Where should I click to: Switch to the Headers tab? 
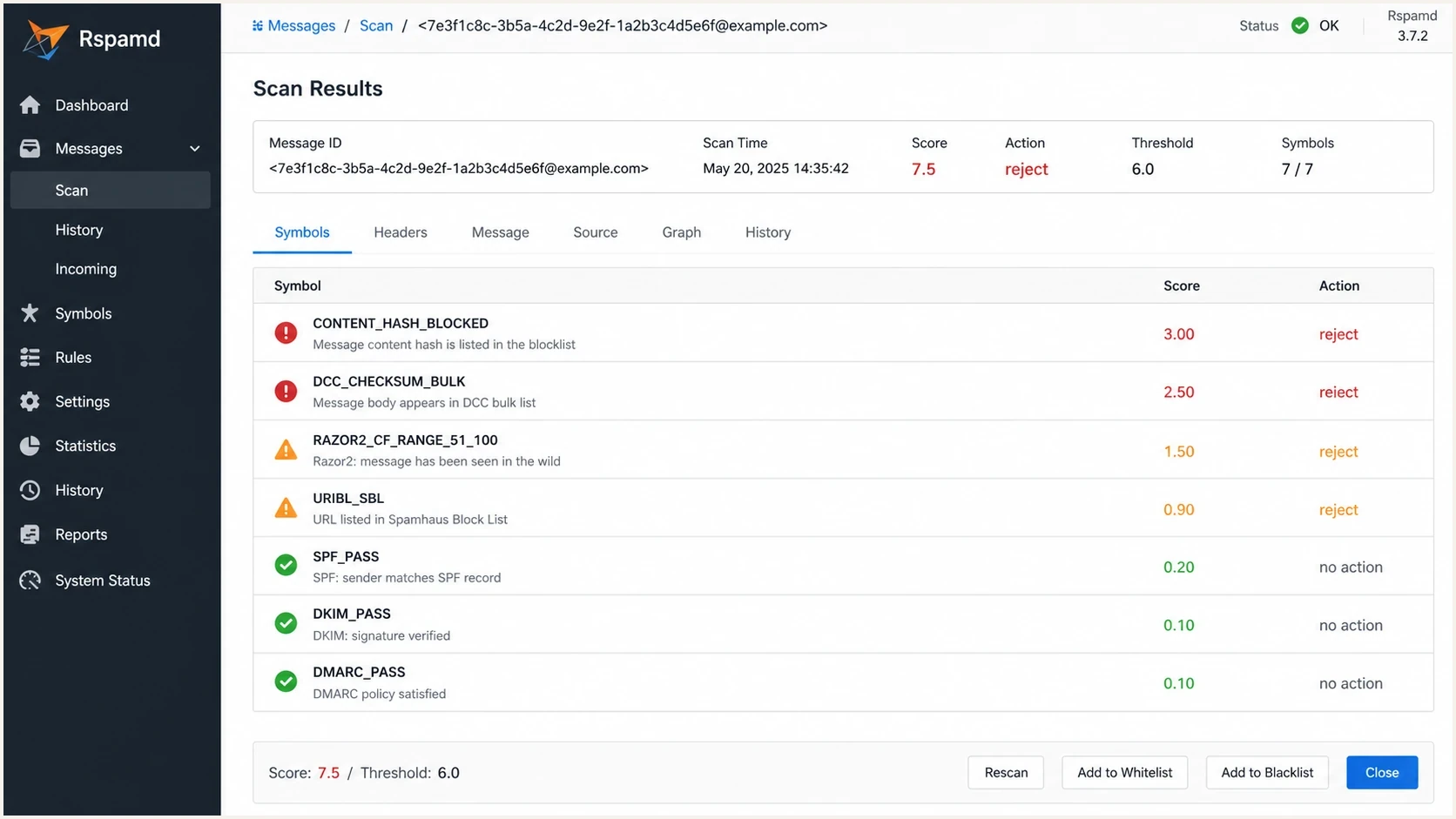click(401, 232)
